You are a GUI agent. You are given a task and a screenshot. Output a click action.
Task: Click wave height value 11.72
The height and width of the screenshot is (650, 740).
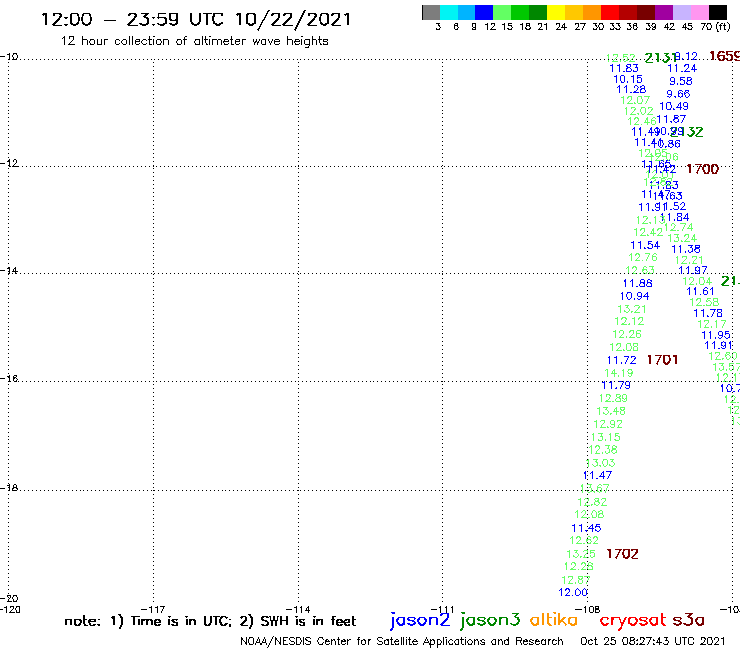tap(622, 360)
